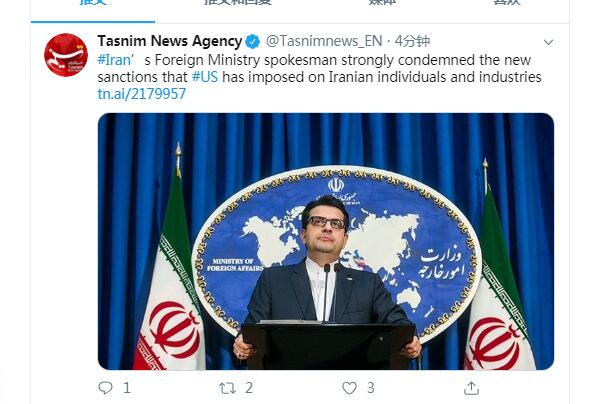Screen dimensions: 589x404
Task: Switch to the third profile tab
Action: click(x=382, y=2)
